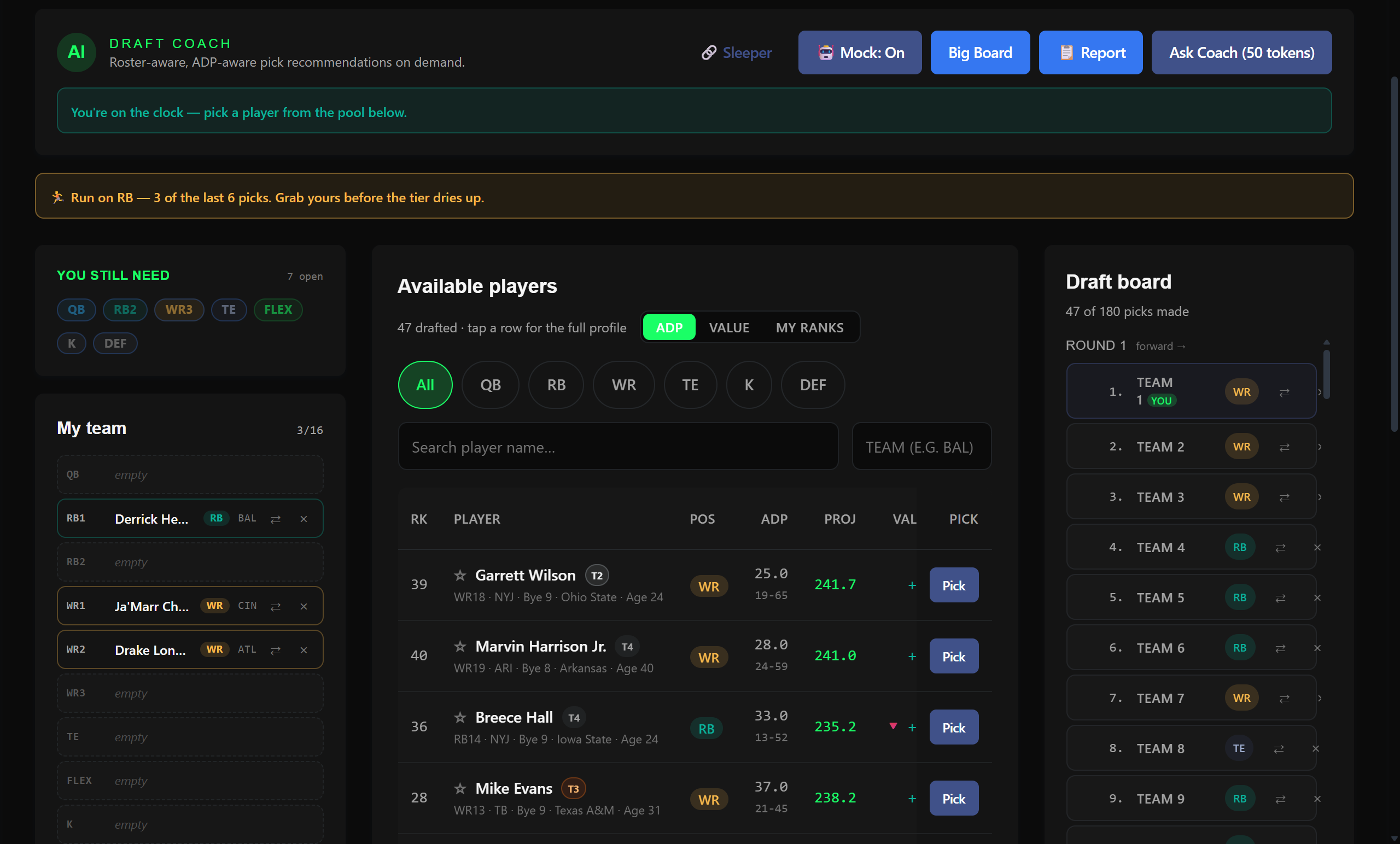Viewport: 1400px width, 844px height.
Task: Filter players by QB position
Action: [491, 385]
